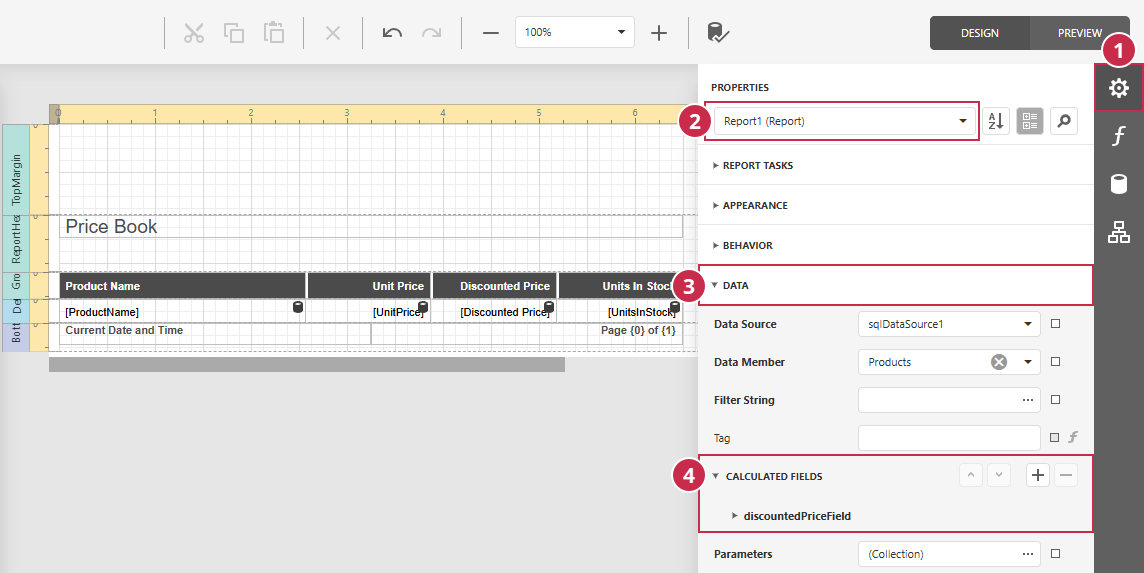Add a new calculated field
This screenshot has height=573, width=1144.
point(1037,475)
